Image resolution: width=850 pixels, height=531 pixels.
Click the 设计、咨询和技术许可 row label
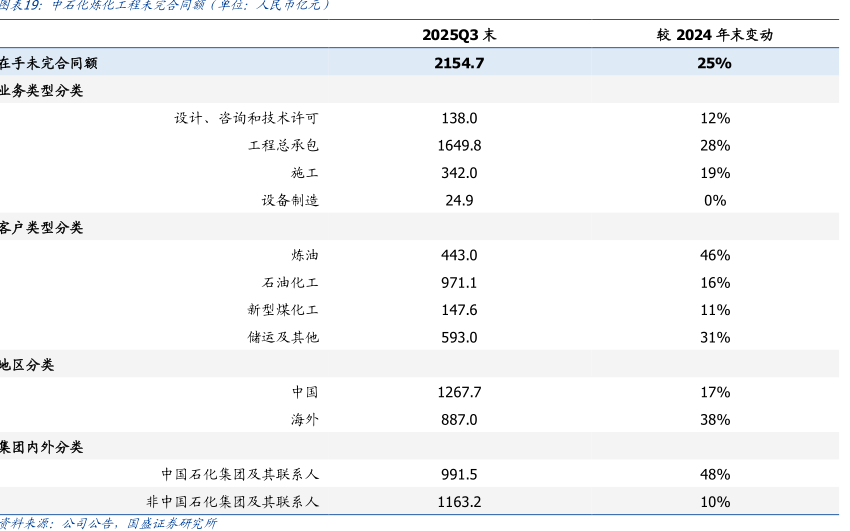[246, 118]
